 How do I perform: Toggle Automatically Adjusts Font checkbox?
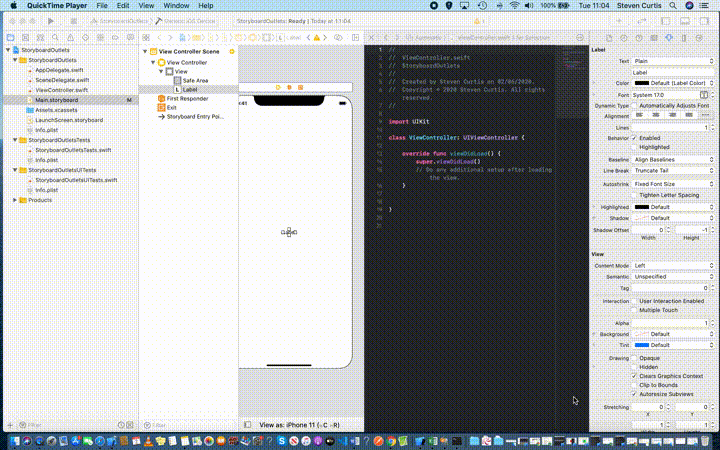tap(634, 106)
